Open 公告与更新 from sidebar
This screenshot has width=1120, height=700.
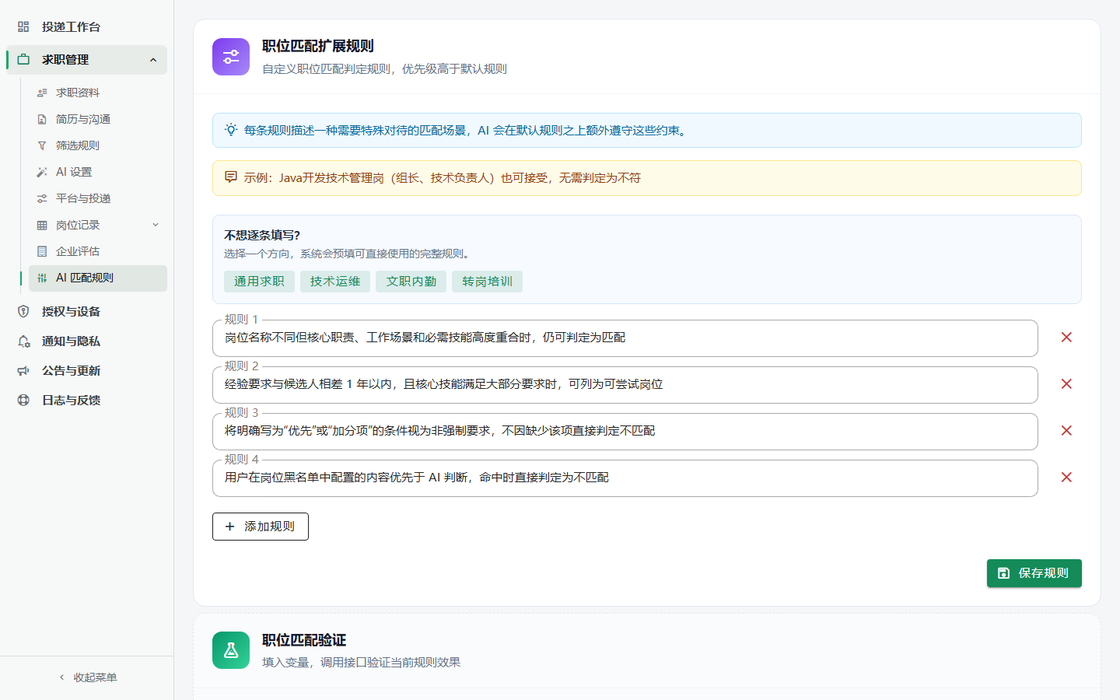[86, 371]
